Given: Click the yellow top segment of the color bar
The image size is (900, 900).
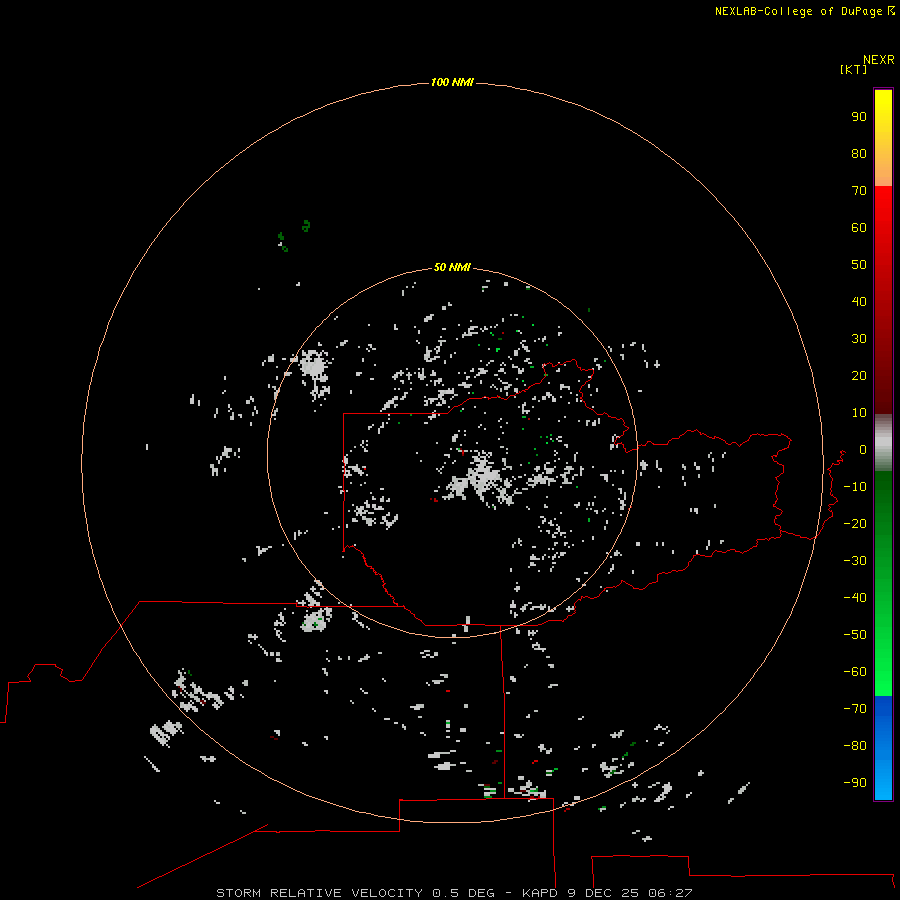Looking at the screenshot, I should (883, 138).
